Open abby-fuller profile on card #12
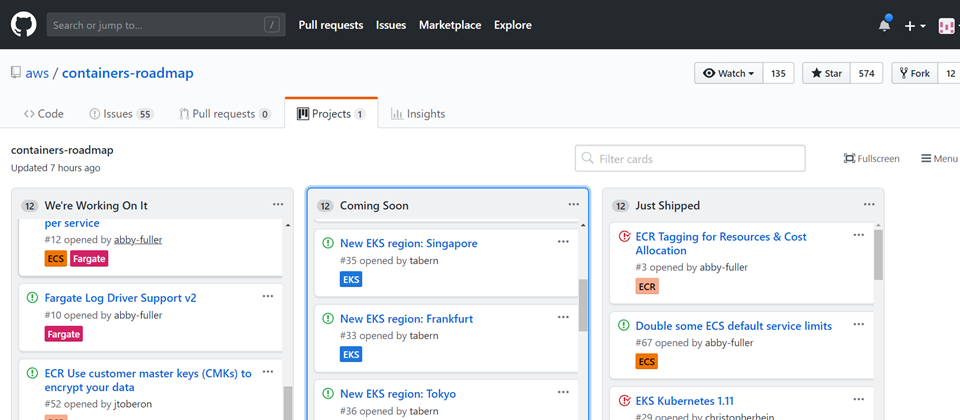960x420 pixels. tap(138, 240)
